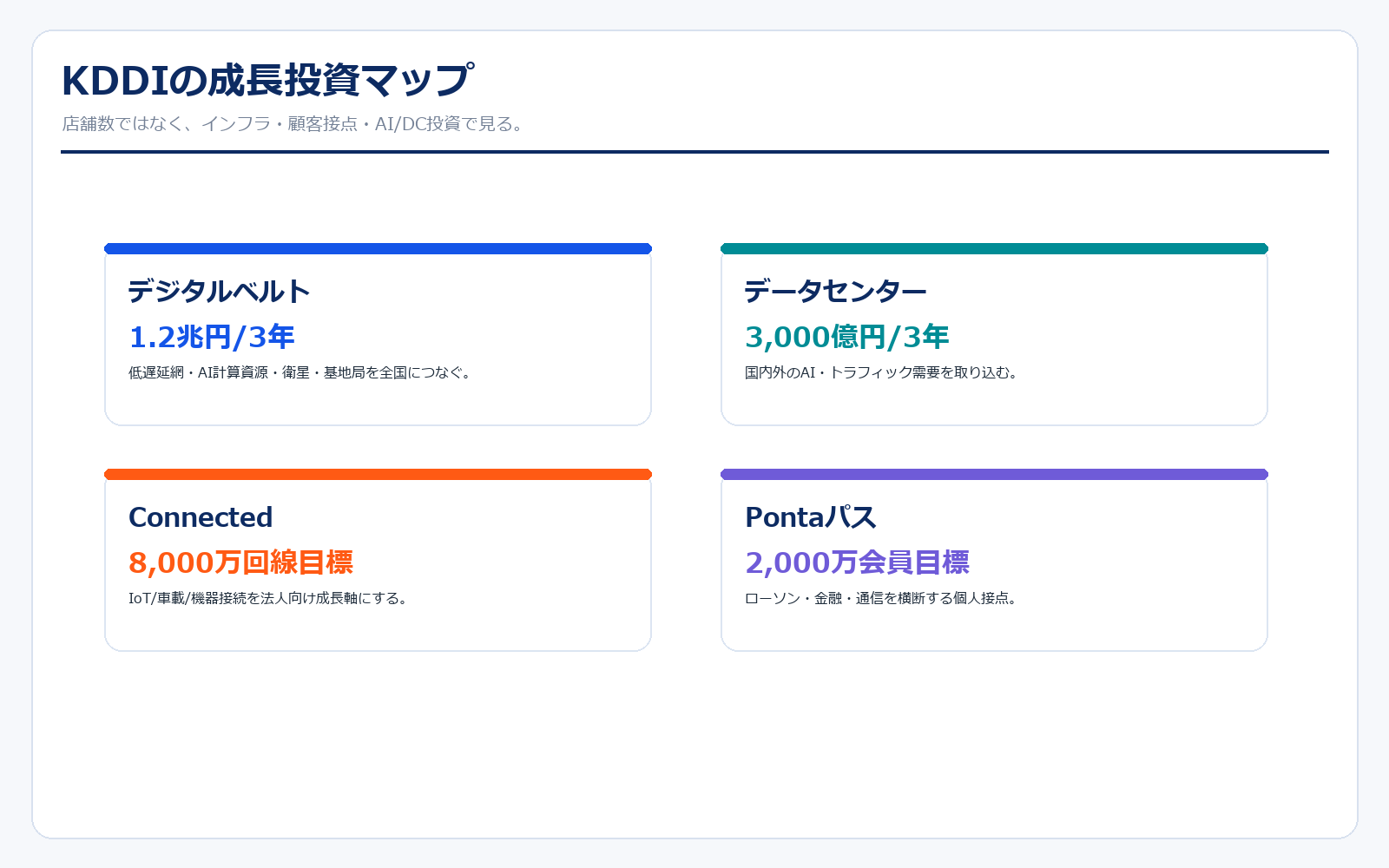This screenshot has width=1389, height=868.
Task: Click description 低遅延網・AI計算資源・衛星
Action: tap(300, 372)
